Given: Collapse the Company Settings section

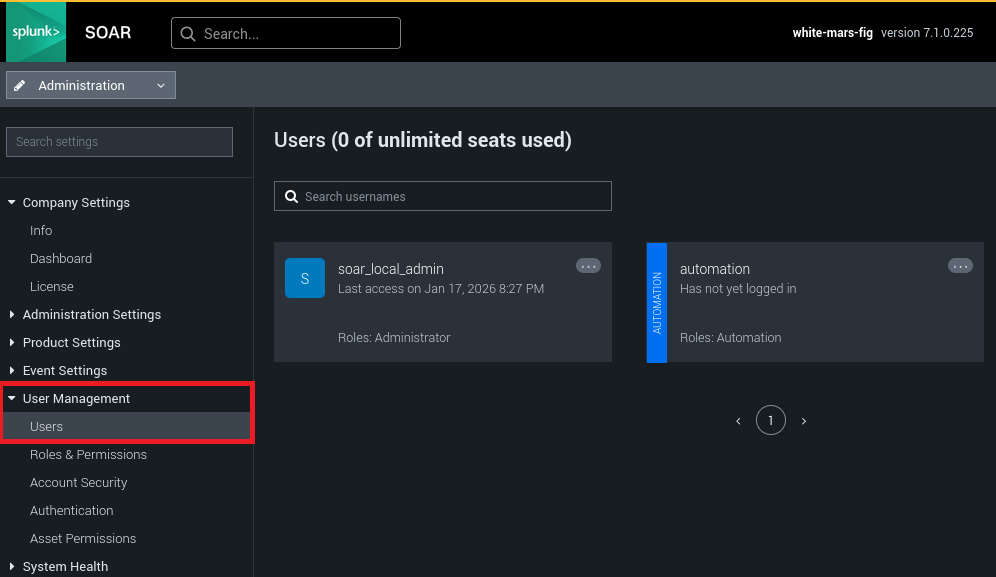Looking at the screenshot, I should (x=12, y=203).
